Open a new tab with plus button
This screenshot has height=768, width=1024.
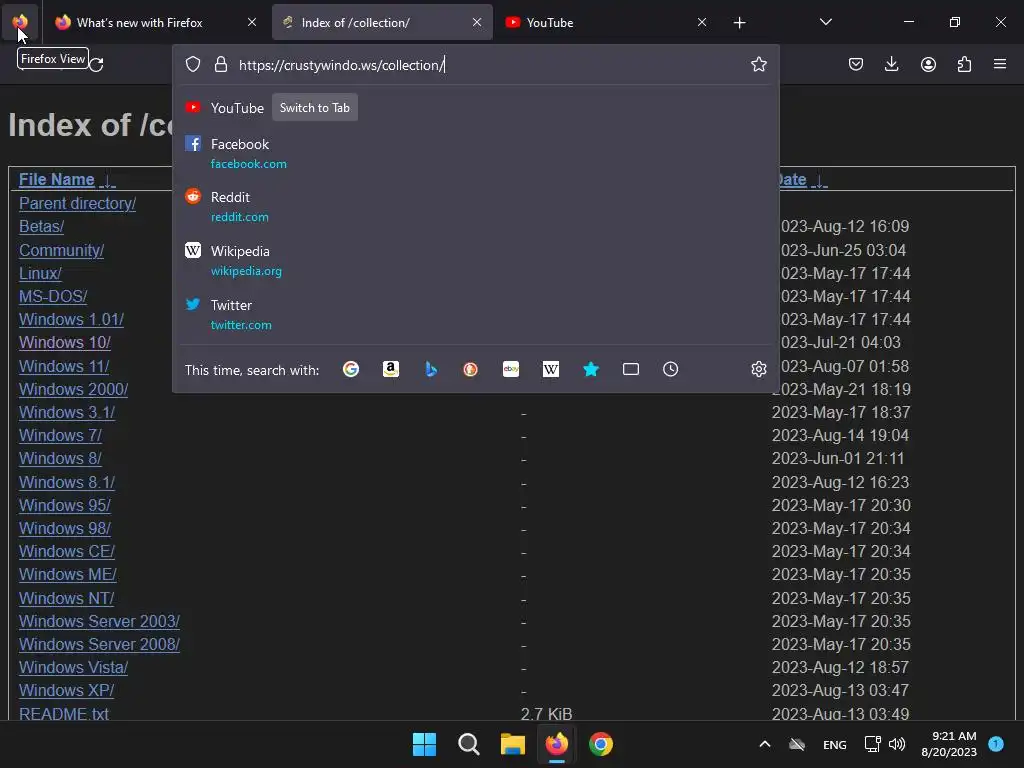tap(739, 23)
